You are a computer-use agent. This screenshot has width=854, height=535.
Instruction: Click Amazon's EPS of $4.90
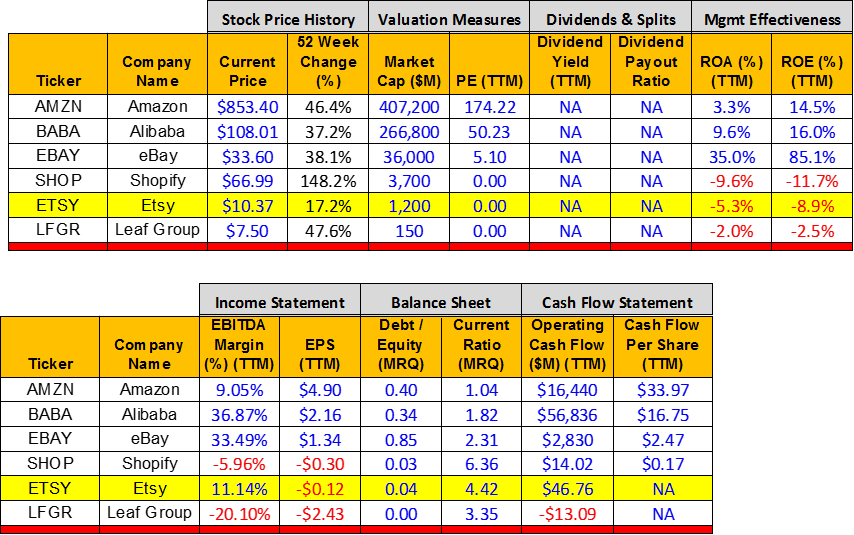320,390
